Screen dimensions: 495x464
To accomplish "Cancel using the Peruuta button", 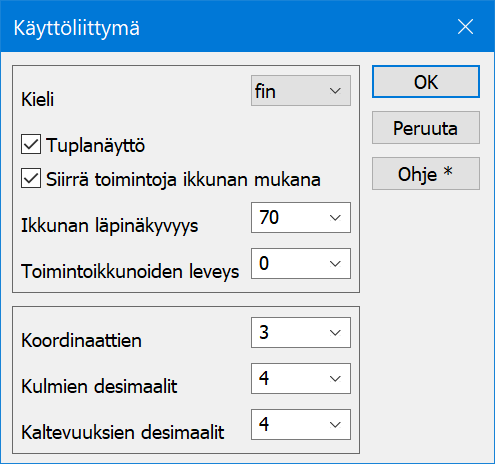I will (x=426, y=128).
